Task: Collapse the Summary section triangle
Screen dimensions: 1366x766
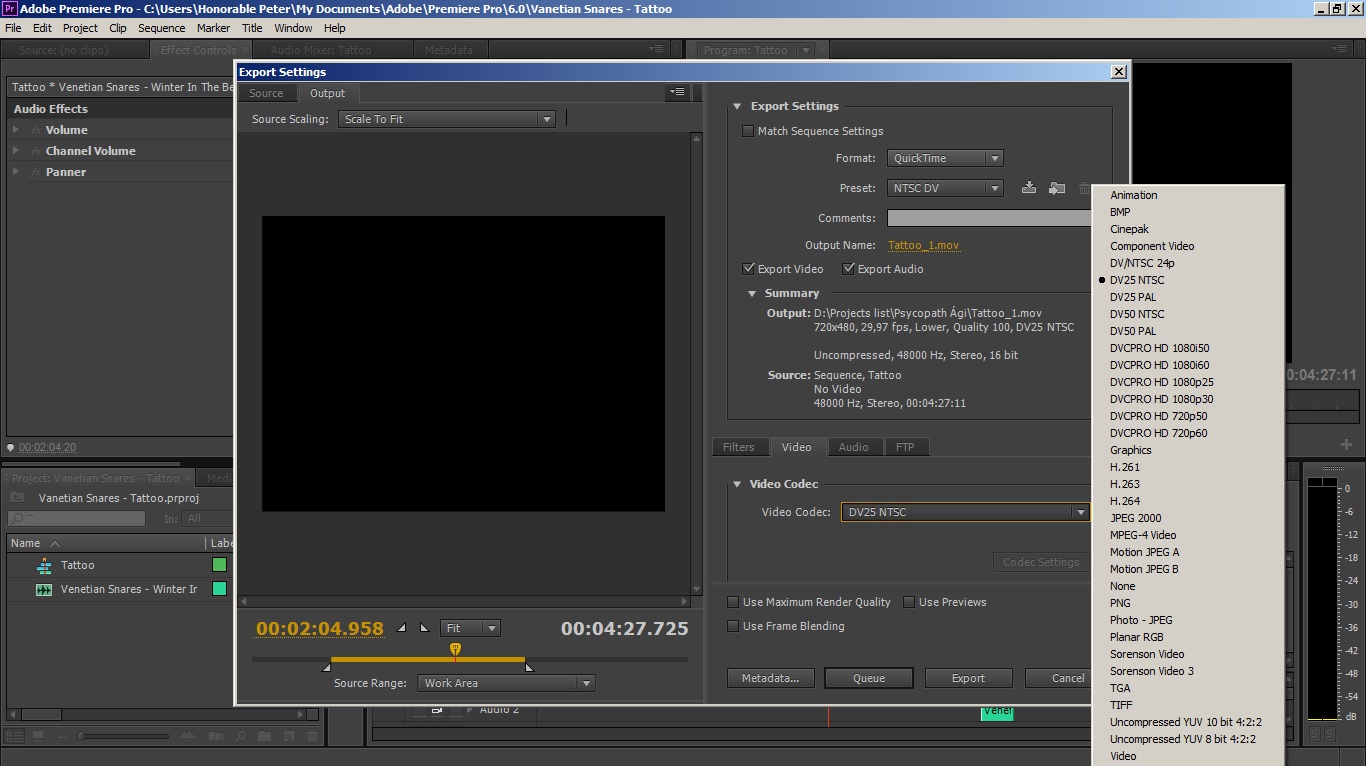Action: point(753,294)
